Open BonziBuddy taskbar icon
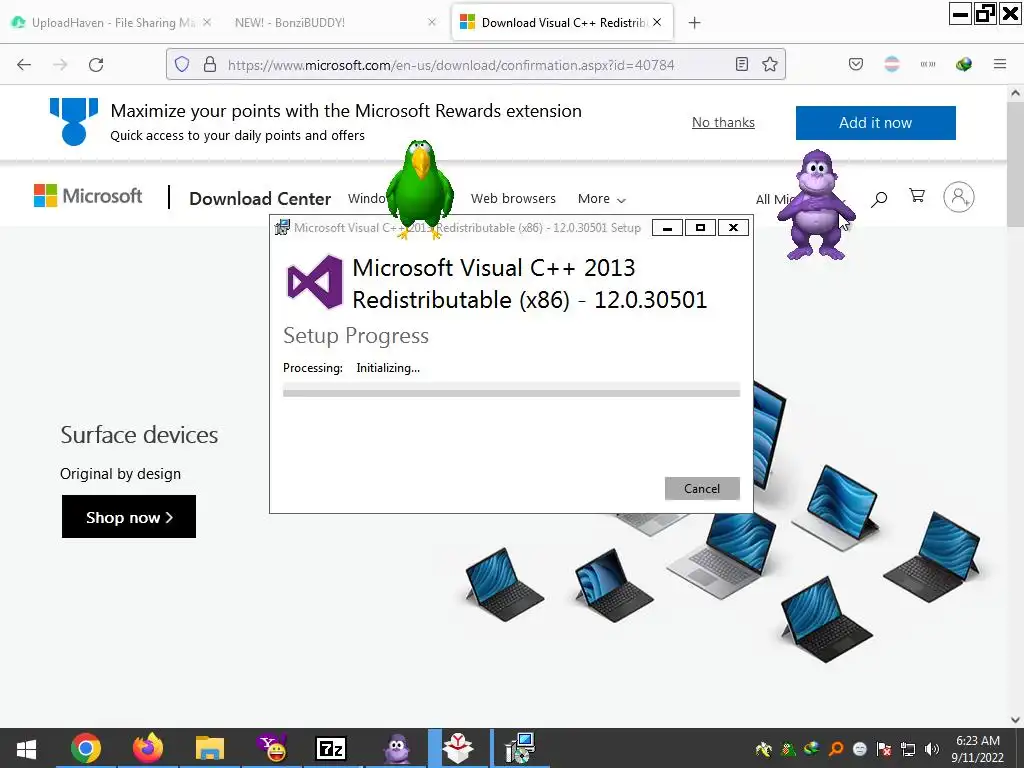This screenshot has height=768, width=1024. [397, 748]
